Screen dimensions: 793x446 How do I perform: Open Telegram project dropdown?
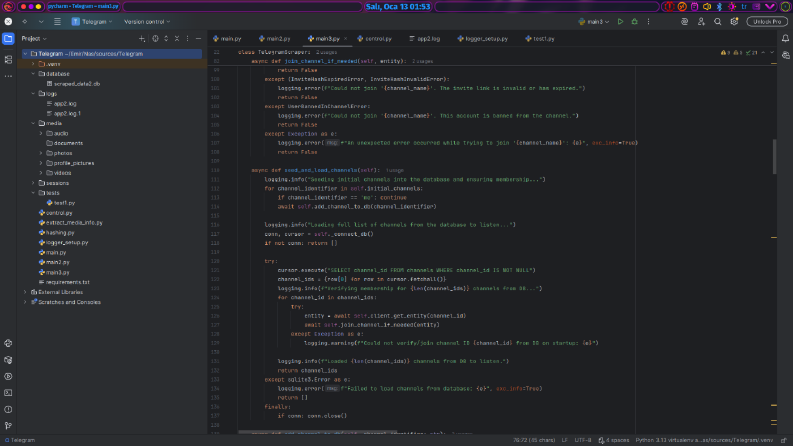click(93, 22)
